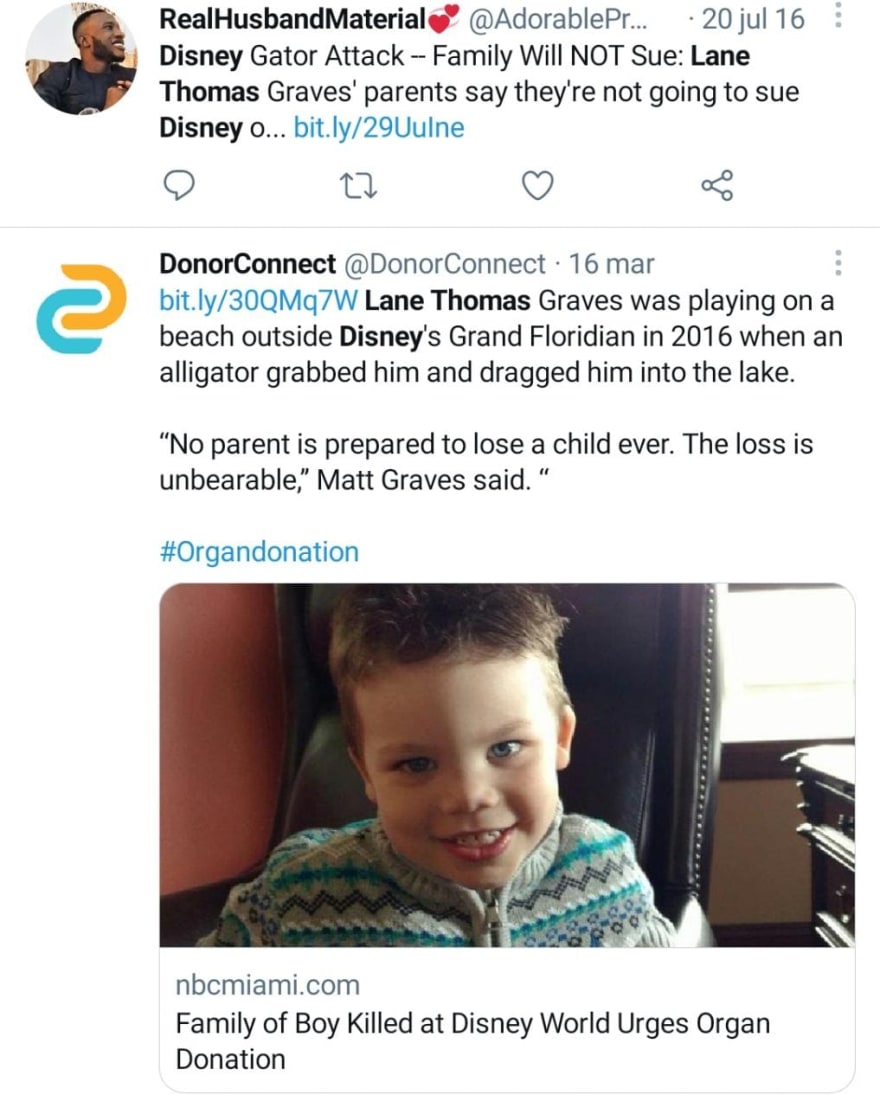Screen dimensions: 880x1108
Task: View RealHusbandMaterial profile picture
Action: click(80, 58)
